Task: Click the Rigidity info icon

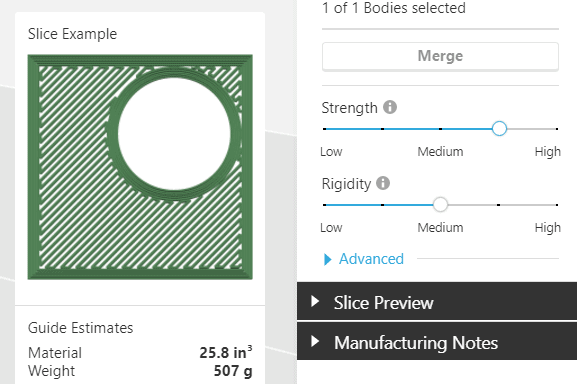Action: 383,183
